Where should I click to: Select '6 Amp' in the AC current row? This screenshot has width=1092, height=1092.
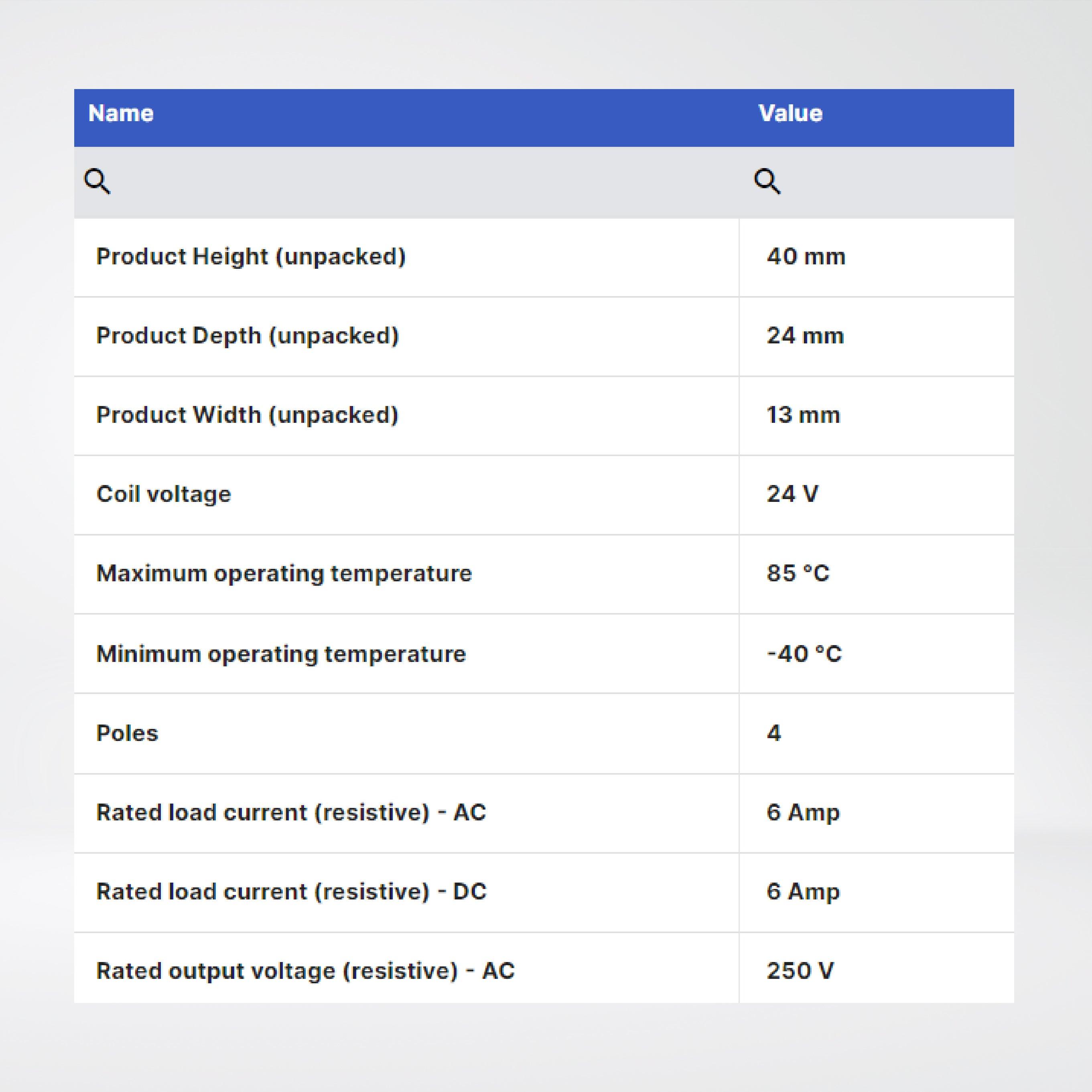click(877, 813)
